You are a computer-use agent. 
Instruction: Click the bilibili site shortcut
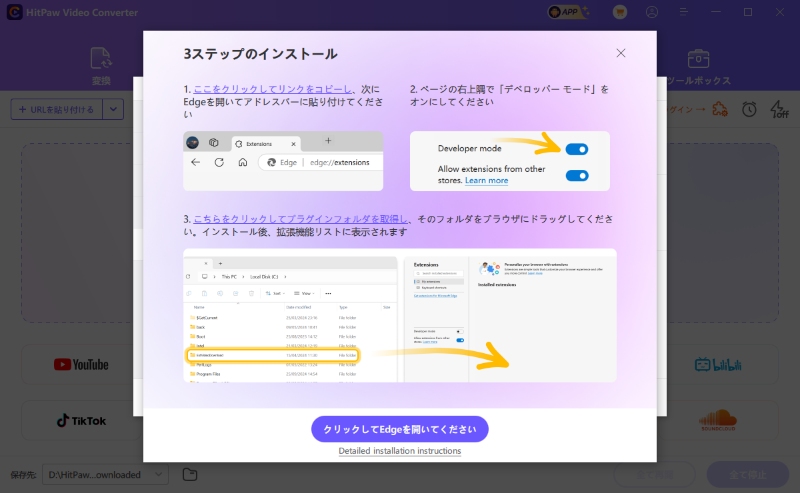[x=718, y=364]
